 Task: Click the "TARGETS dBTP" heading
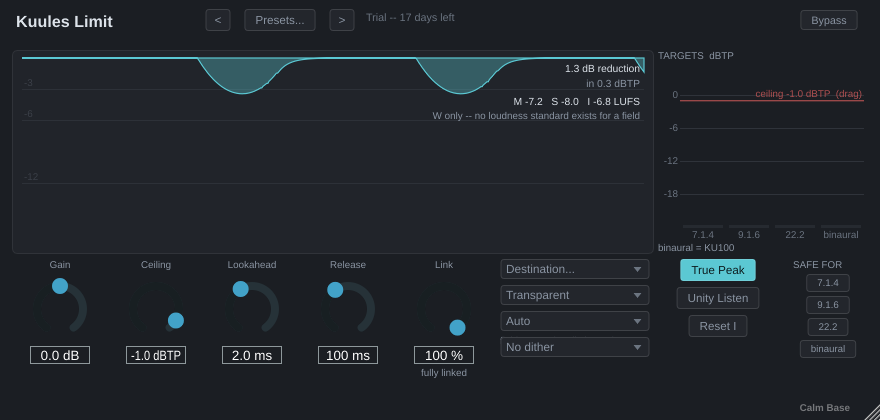point(696,56)
